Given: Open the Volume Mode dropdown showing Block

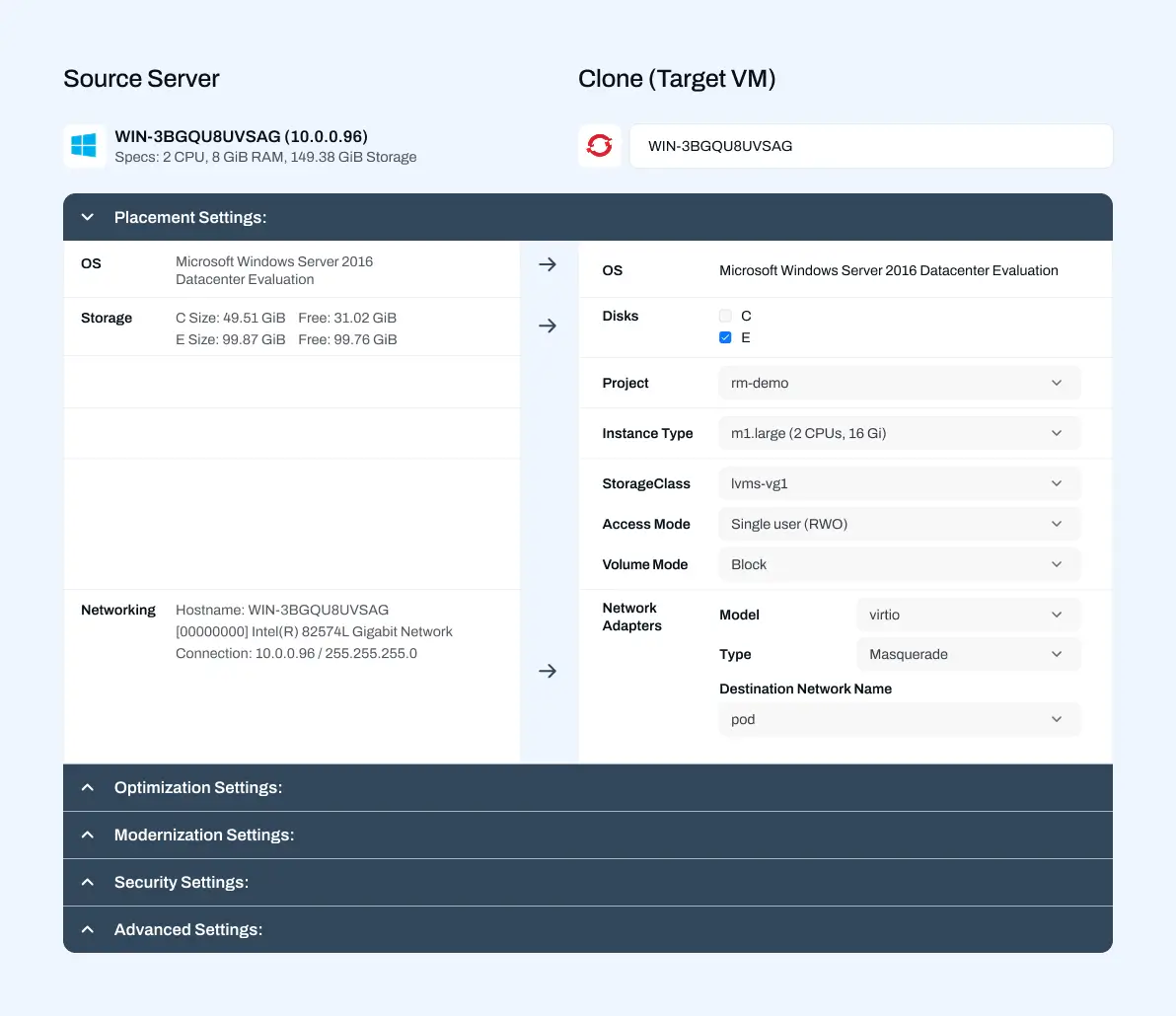Looking at the screenshot, I should [899, 564].
